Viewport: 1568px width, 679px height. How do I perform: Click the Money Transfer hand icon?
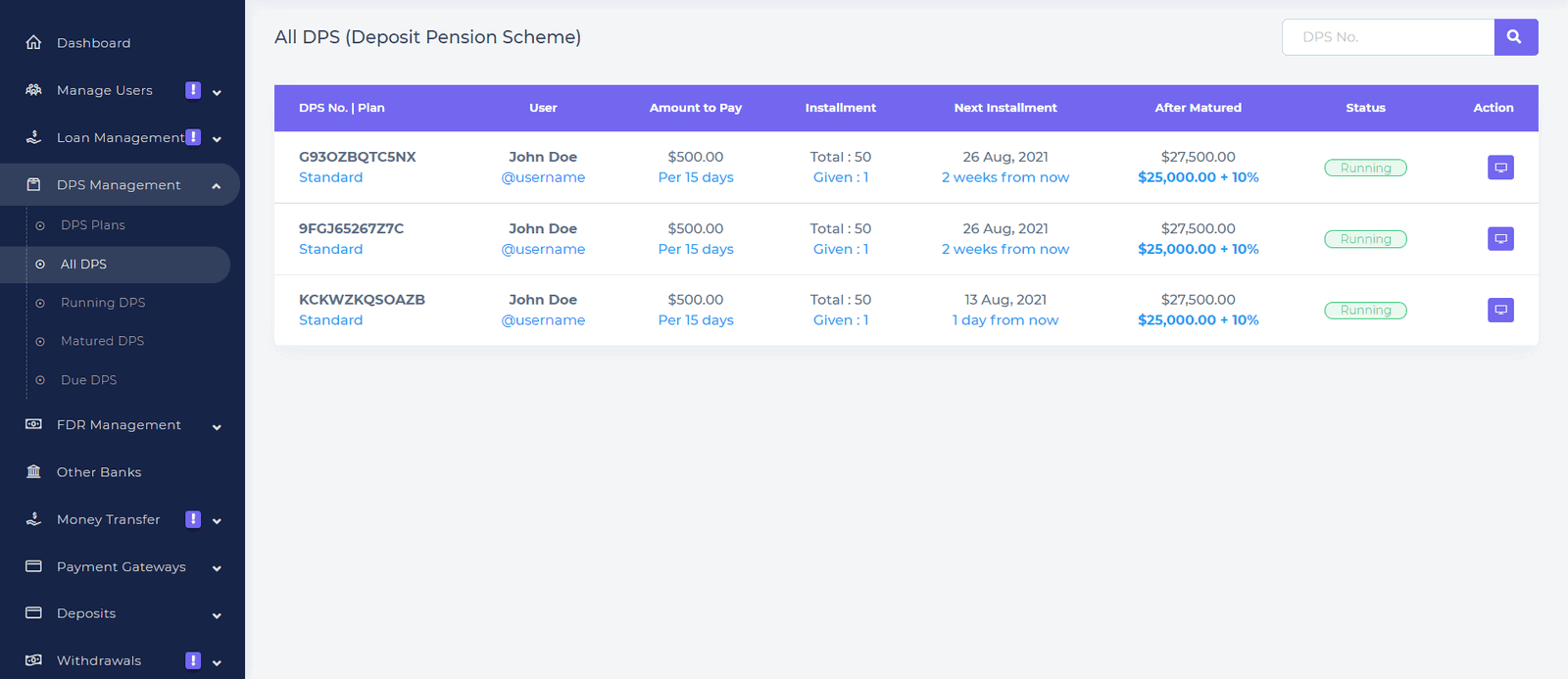[33, 519]
